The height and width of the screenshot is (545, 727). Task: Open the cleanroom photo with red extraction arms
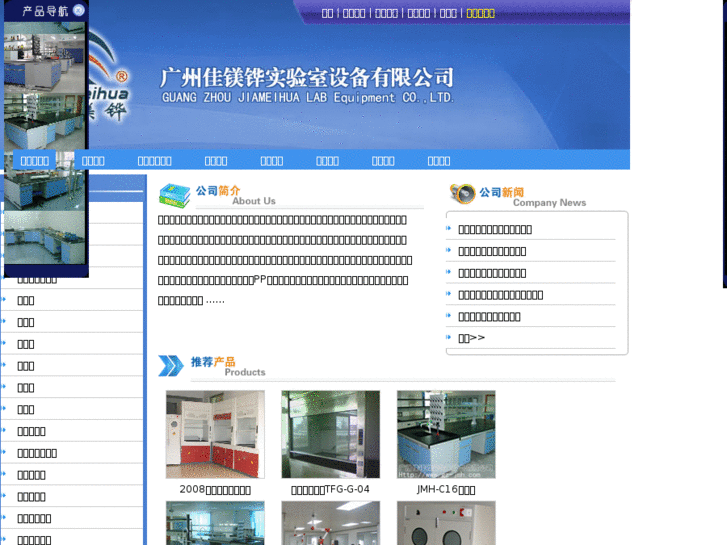[331, 523]
